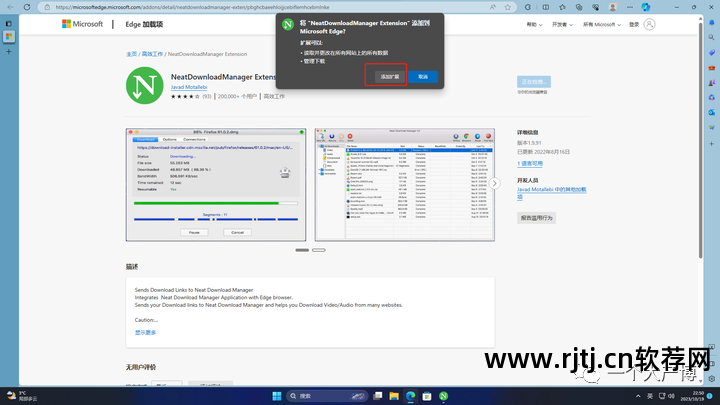Open Javad Motallebi's other add-ons link
The height and width of the screenshot is (405, 720).
551,193
